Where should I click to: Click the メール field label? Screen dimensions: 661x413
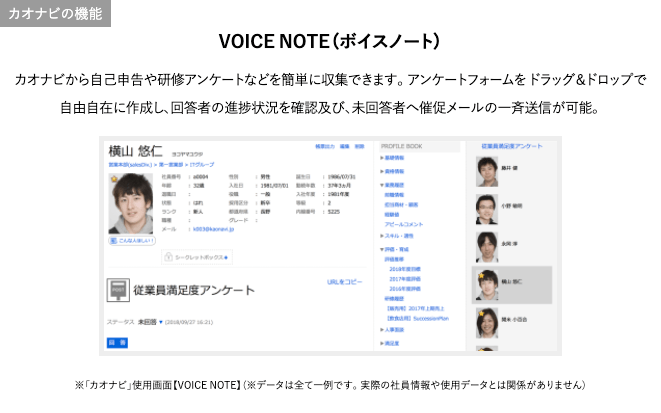pos(169,229)
